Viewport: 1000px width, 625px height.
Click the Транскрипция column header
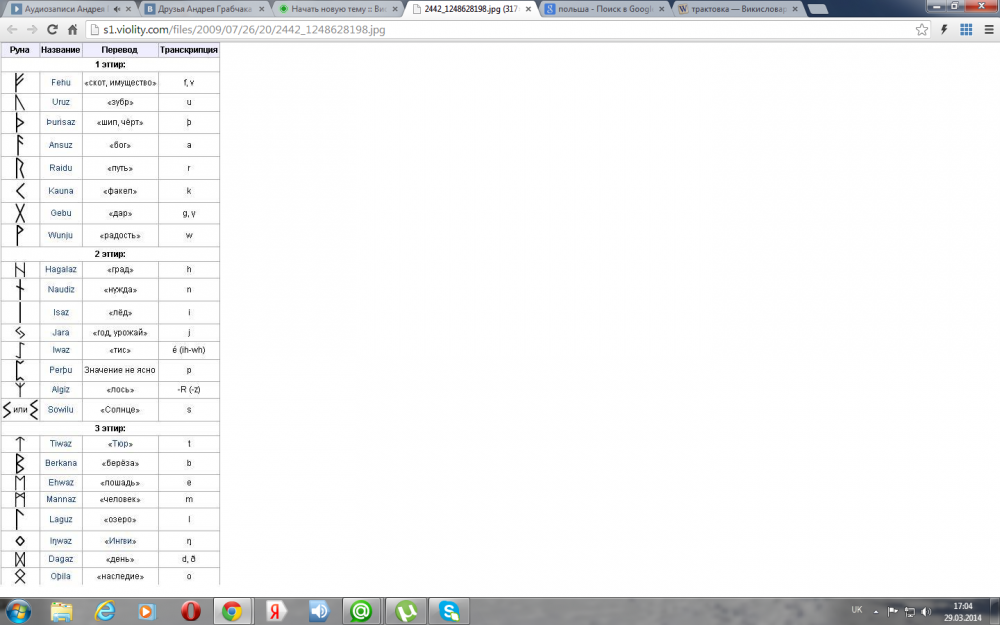[x=189, y=50]
